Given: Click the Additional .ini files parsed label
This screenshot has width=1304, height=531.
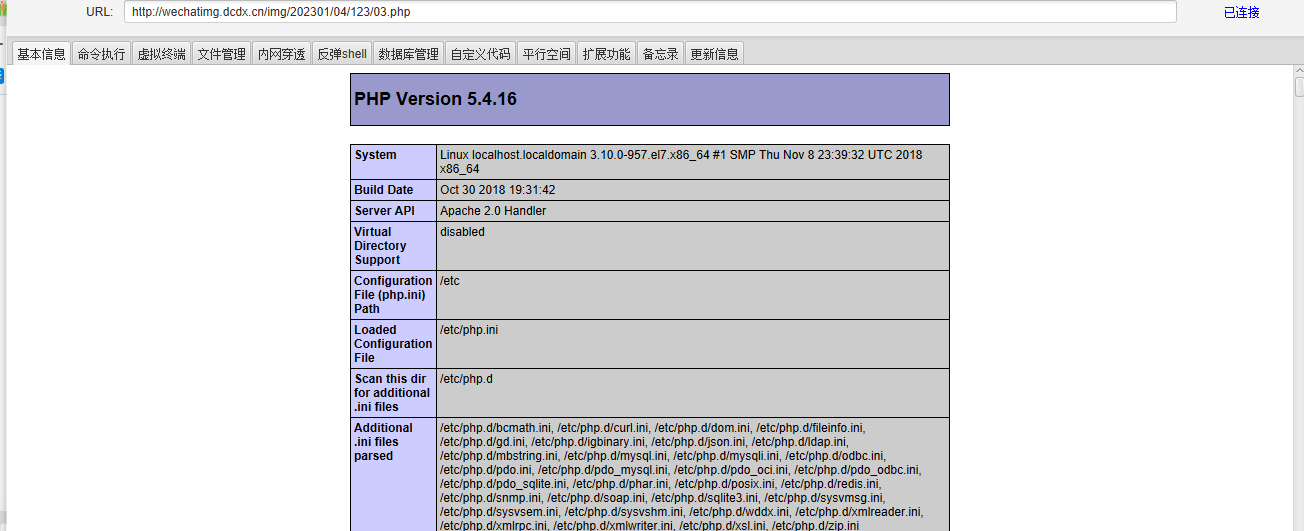Looking at the screenshot, I should click(383, 442).
